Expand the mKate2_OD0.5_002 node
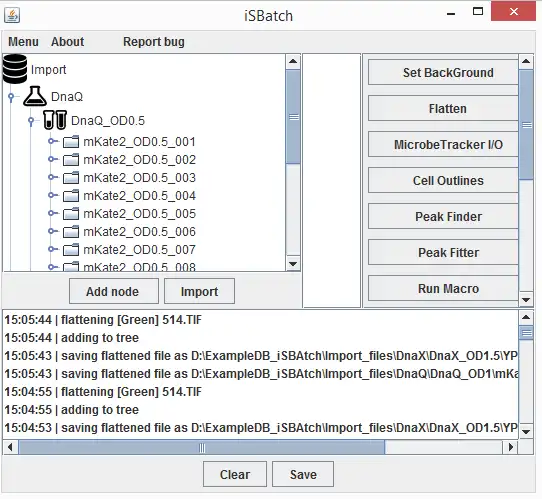 click(52, 159)
